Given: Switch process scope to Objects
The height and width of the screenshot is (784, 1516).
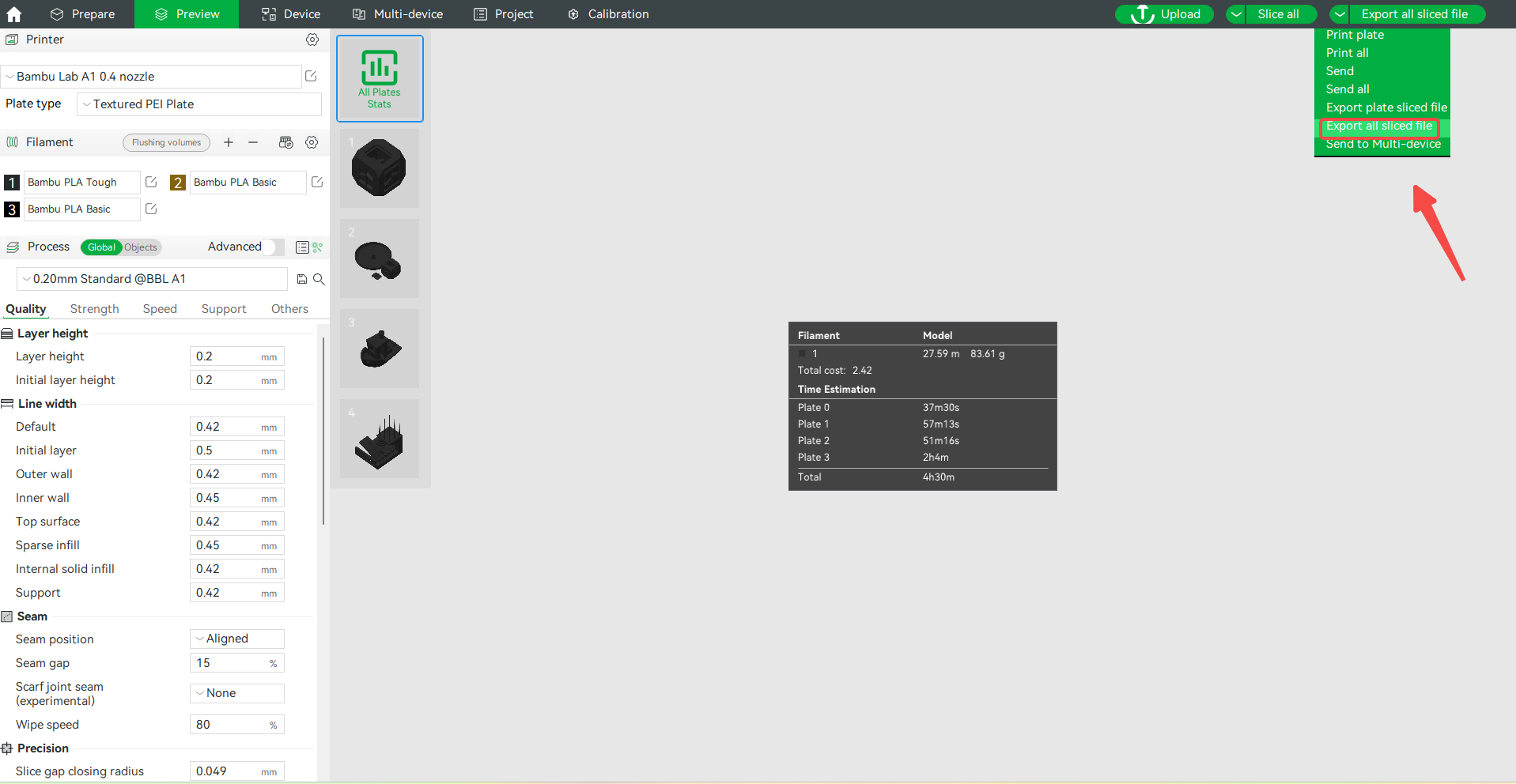Looking at the screenshot, I should coord(141,247).
